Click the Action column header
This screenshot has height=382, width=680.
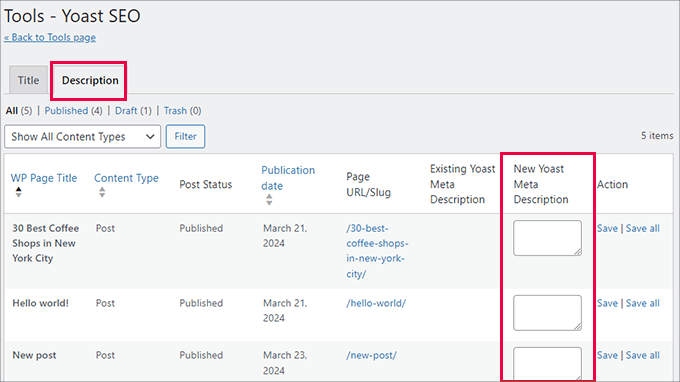pyautogui.click(x=612, y=184)
